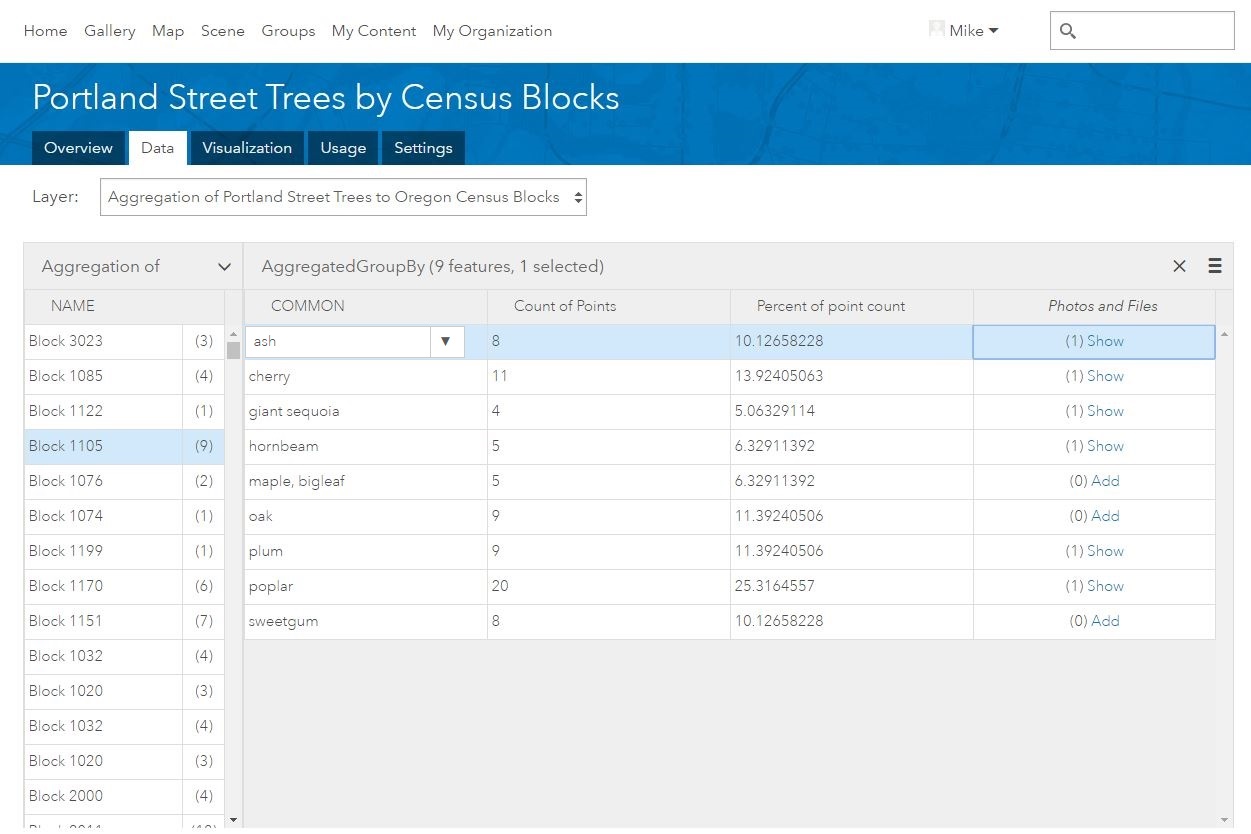Go to the Overview tab
This screenshot has width=1251, height=834.
tap(78, 148)
